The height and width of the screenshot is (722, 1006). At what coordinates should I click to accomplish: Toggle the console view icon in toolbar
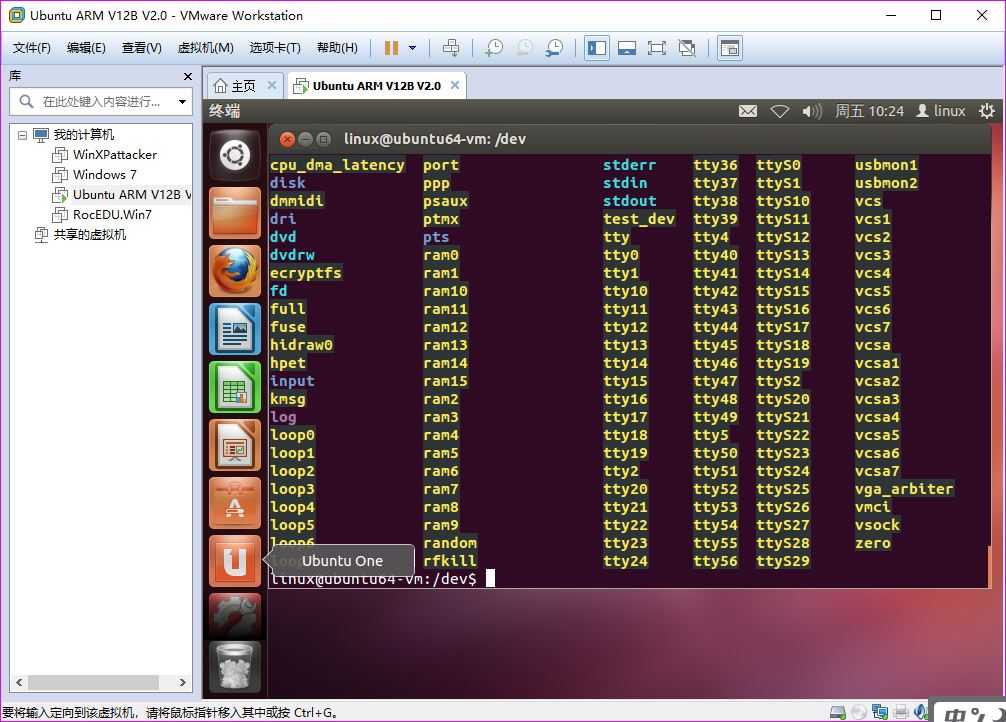pos(729,48)
